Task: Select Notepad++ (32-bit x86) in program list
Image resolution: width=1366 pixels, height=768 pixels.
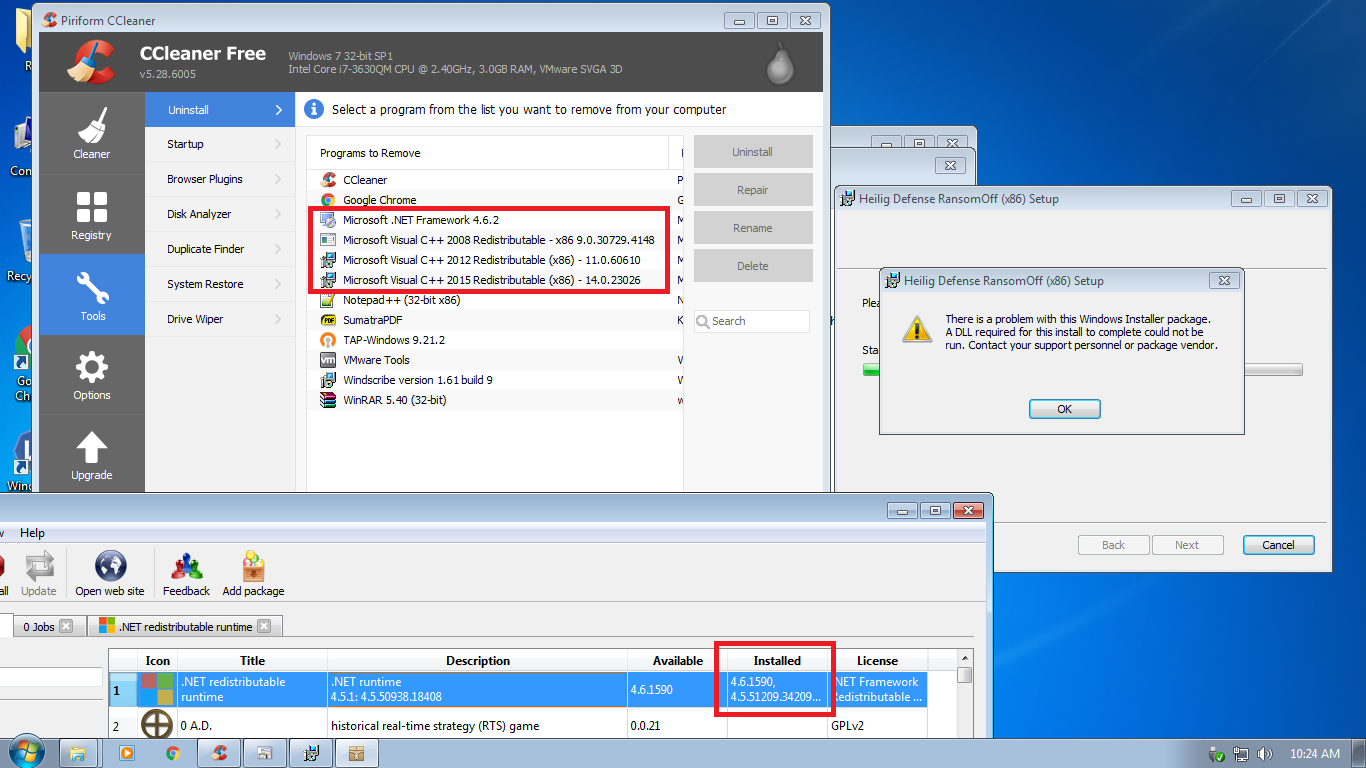Action: [401, 300]
